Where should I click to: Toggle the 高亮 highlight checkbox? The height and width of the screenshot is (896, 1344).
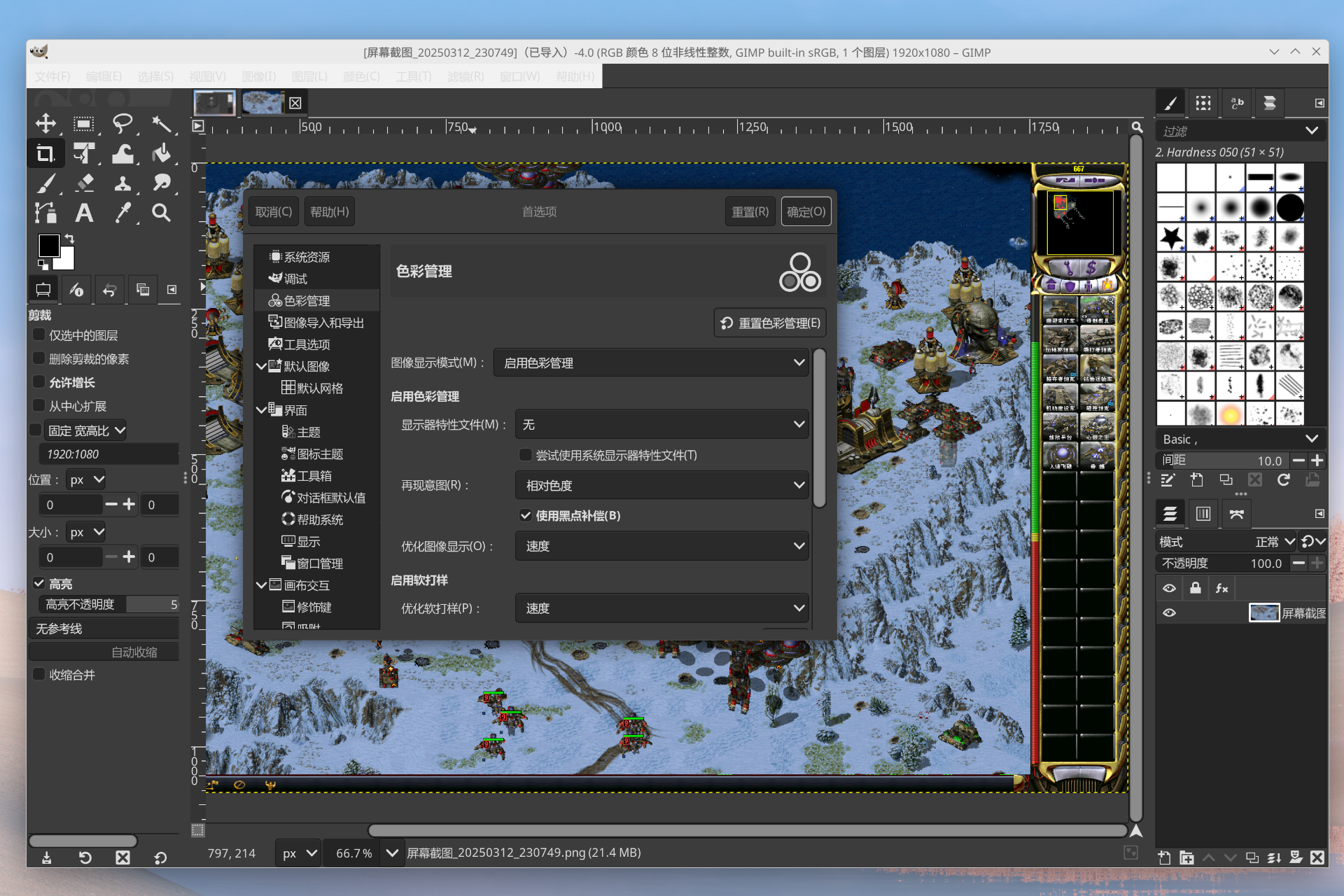click(39, 583)
